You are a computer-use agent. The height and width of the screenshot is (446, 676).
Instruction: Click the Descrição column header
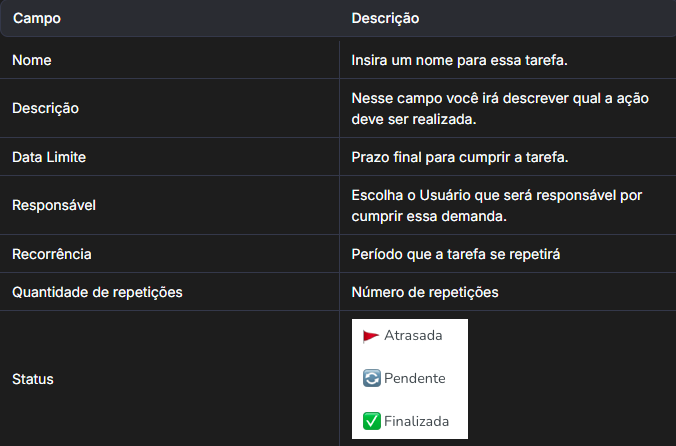point(385,19)
